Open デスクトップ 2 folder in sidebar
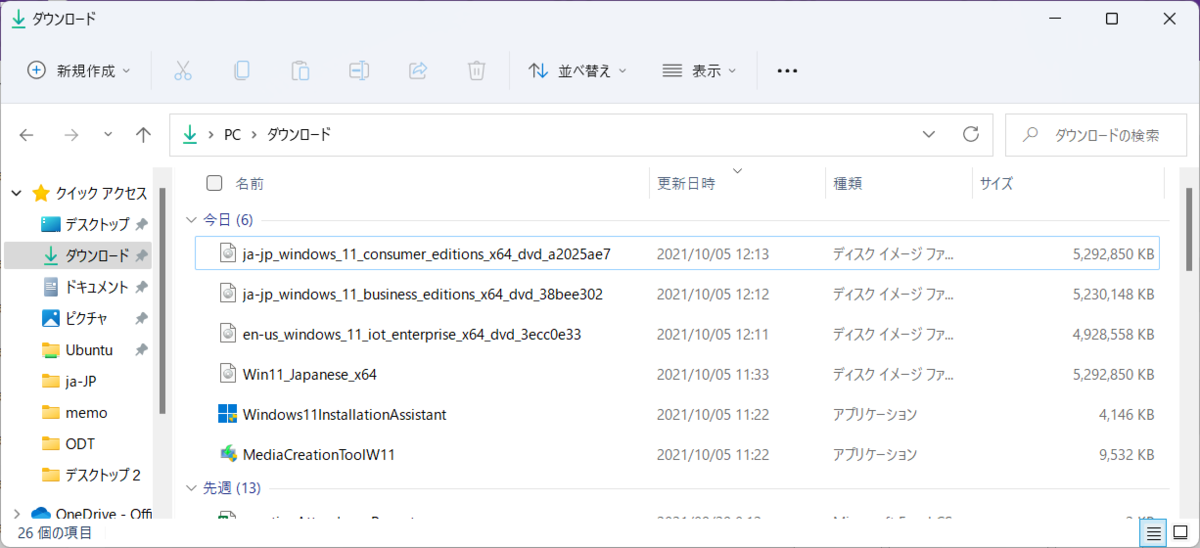 click(92, 474)
